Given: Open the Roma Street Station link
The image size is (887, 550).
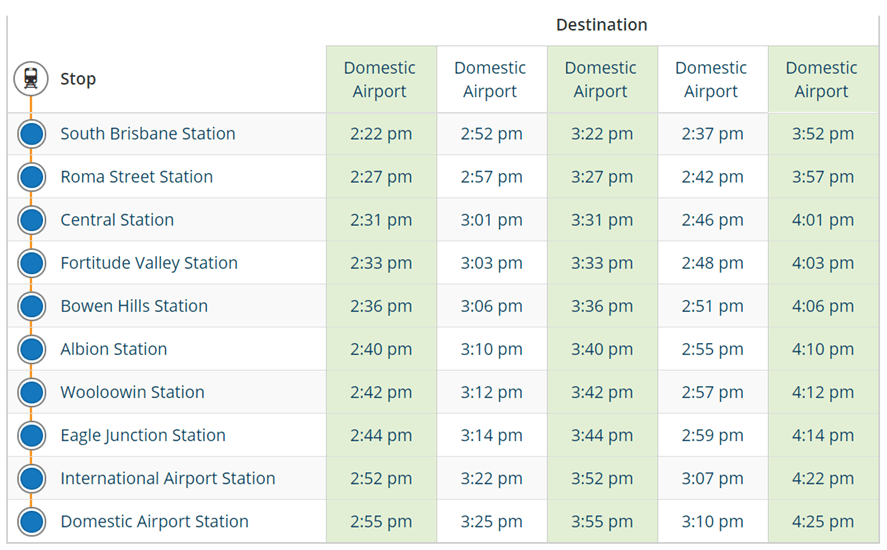Looking at the screenshot, I should pos(136,177).
